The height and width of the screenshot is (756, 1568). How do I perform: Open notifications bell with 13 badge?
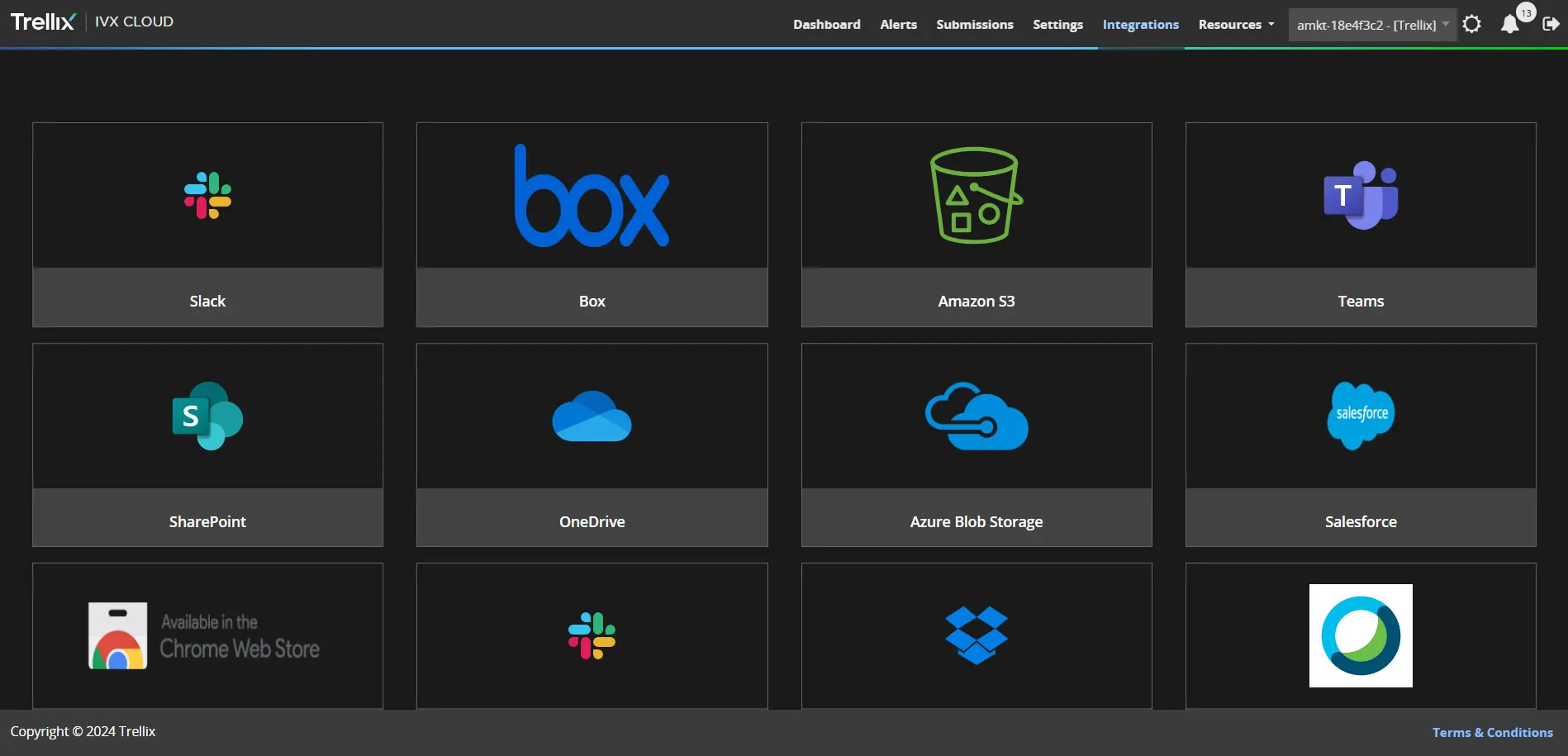tap(1510, 24)
